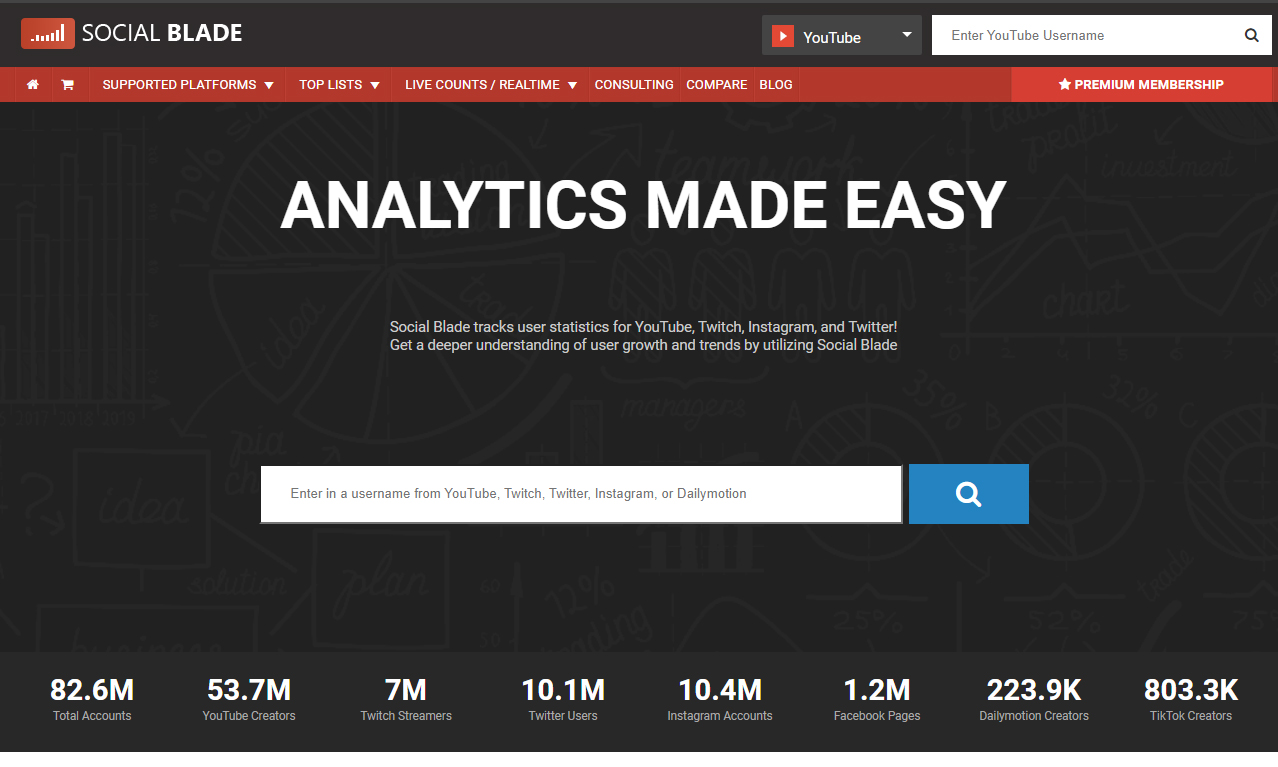
Task: Click the 1.2M Facebook Pages stat
Action: pos(877,699)
